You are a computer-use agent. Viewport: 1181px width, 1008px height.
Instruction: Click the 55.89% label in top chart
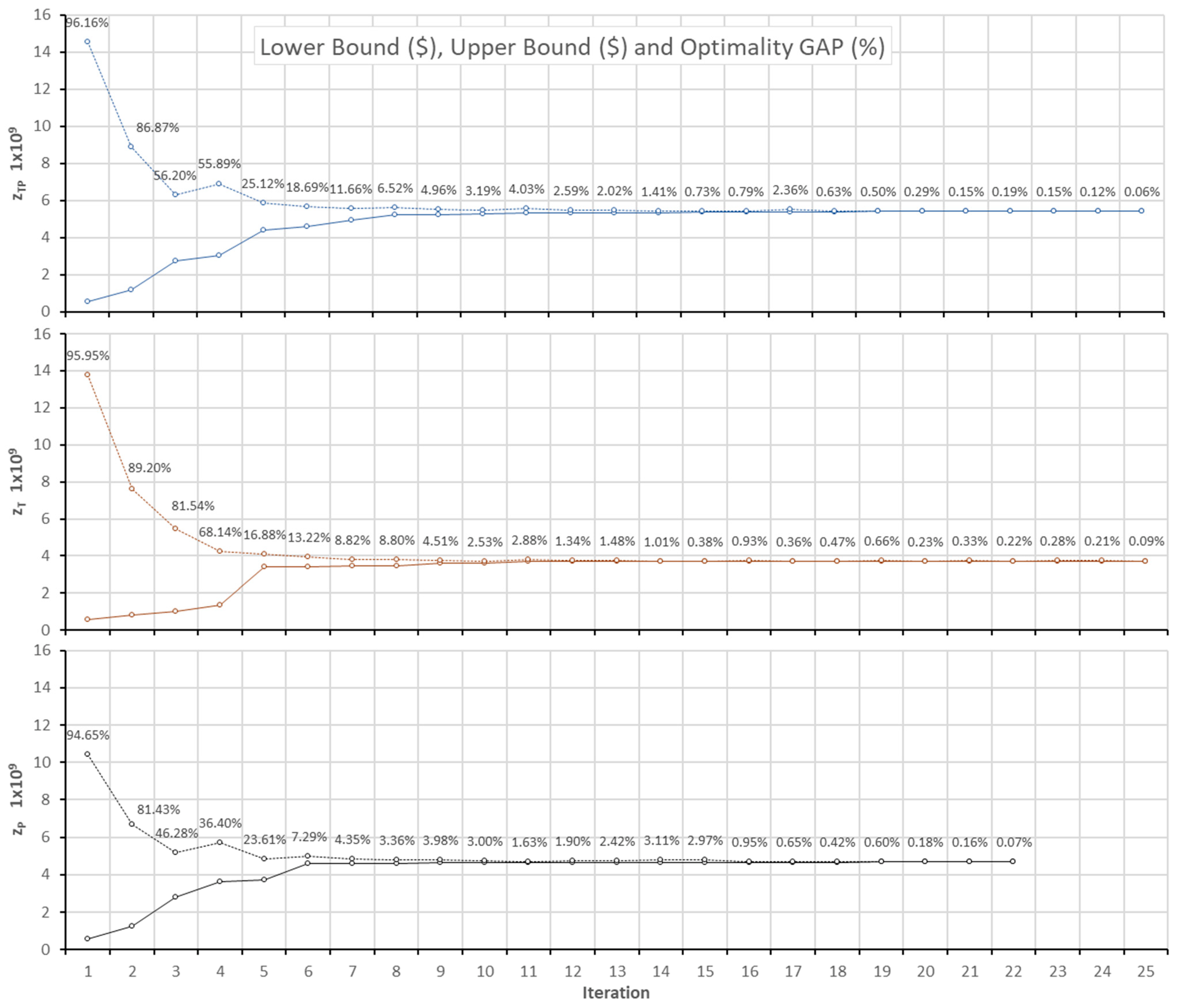coord(220,164)
